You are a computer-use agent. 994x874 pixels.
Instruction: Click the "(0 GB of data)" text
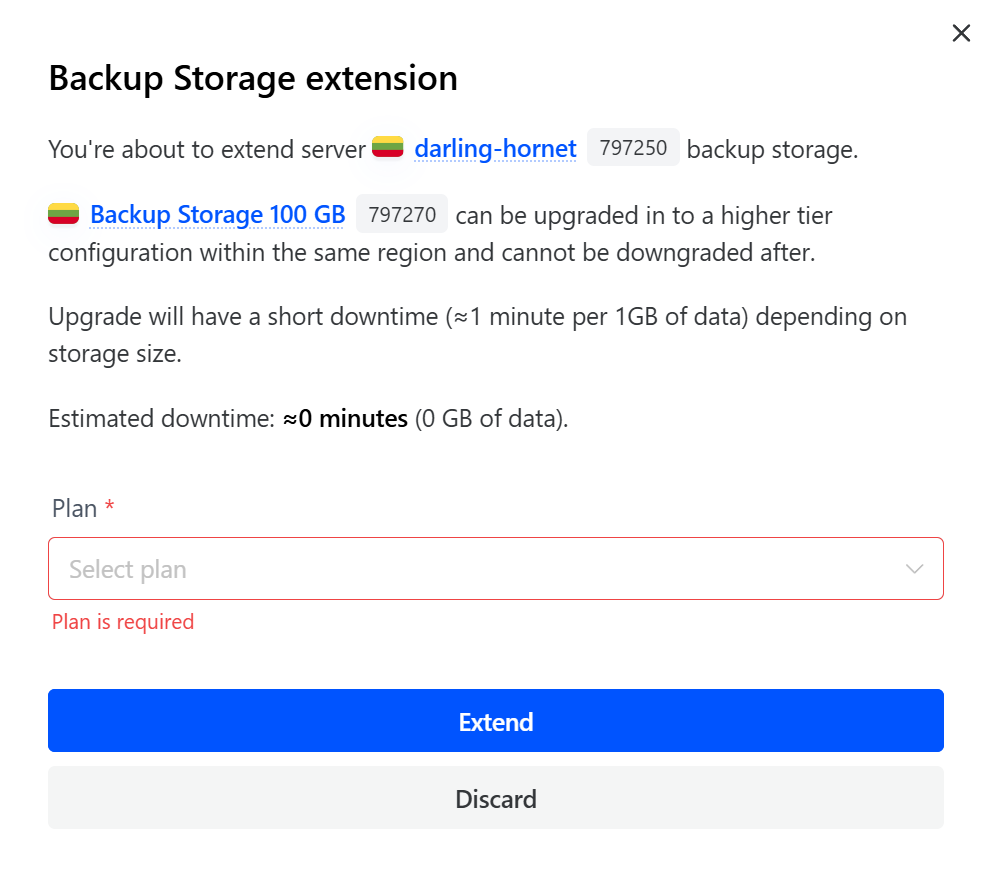(490, 419)
